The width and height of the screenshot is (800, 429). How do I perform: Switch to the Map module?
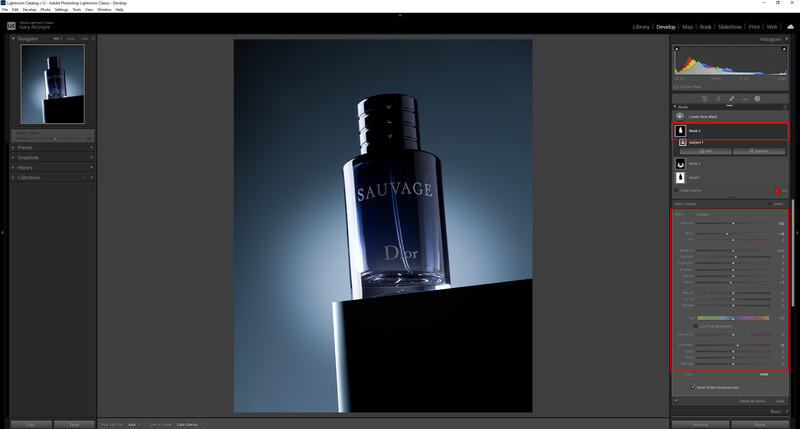(687, 27)
